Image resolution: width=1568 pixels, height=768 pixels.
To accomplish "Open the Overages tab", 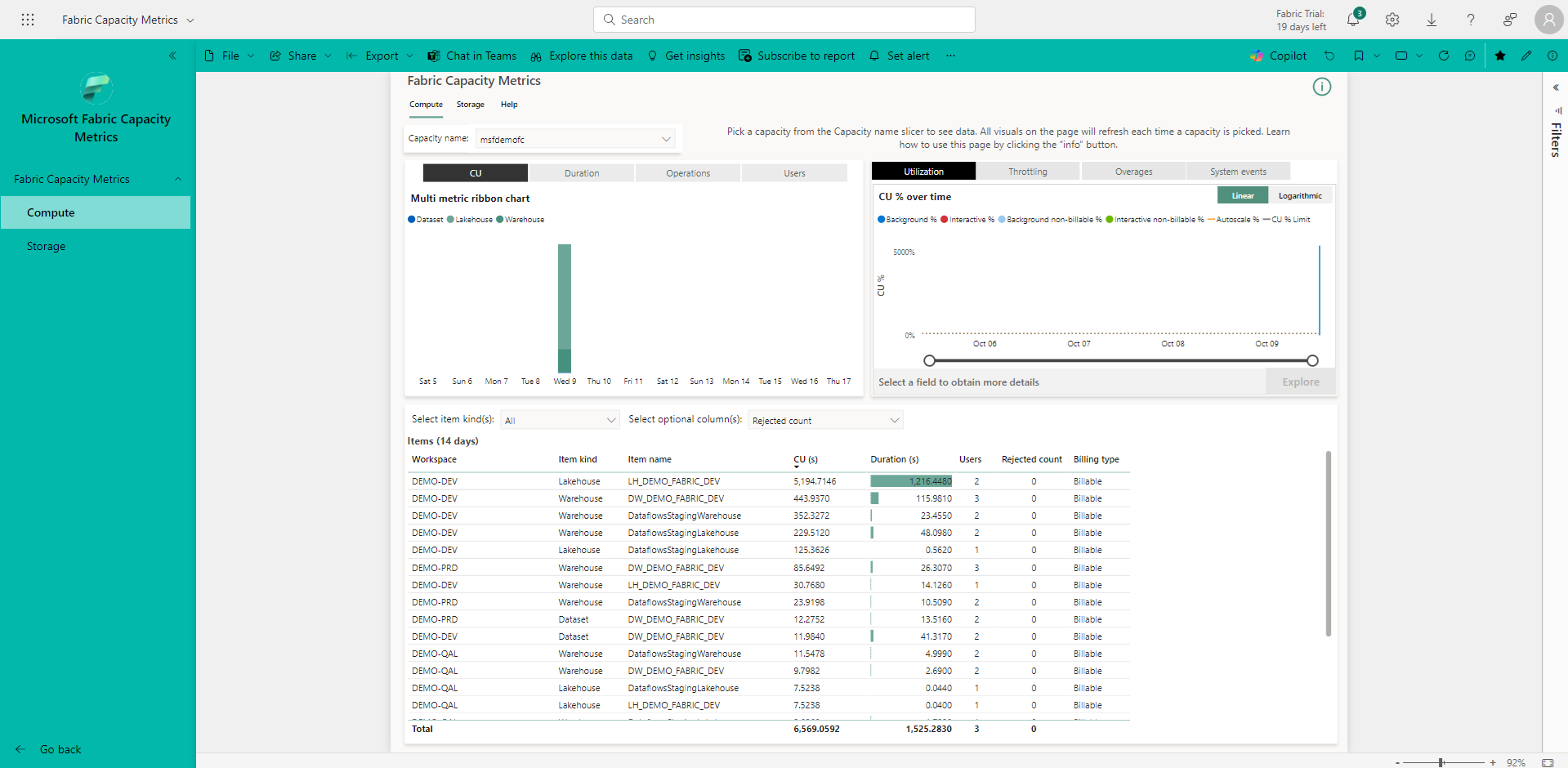I will [x=1133, y=172].
